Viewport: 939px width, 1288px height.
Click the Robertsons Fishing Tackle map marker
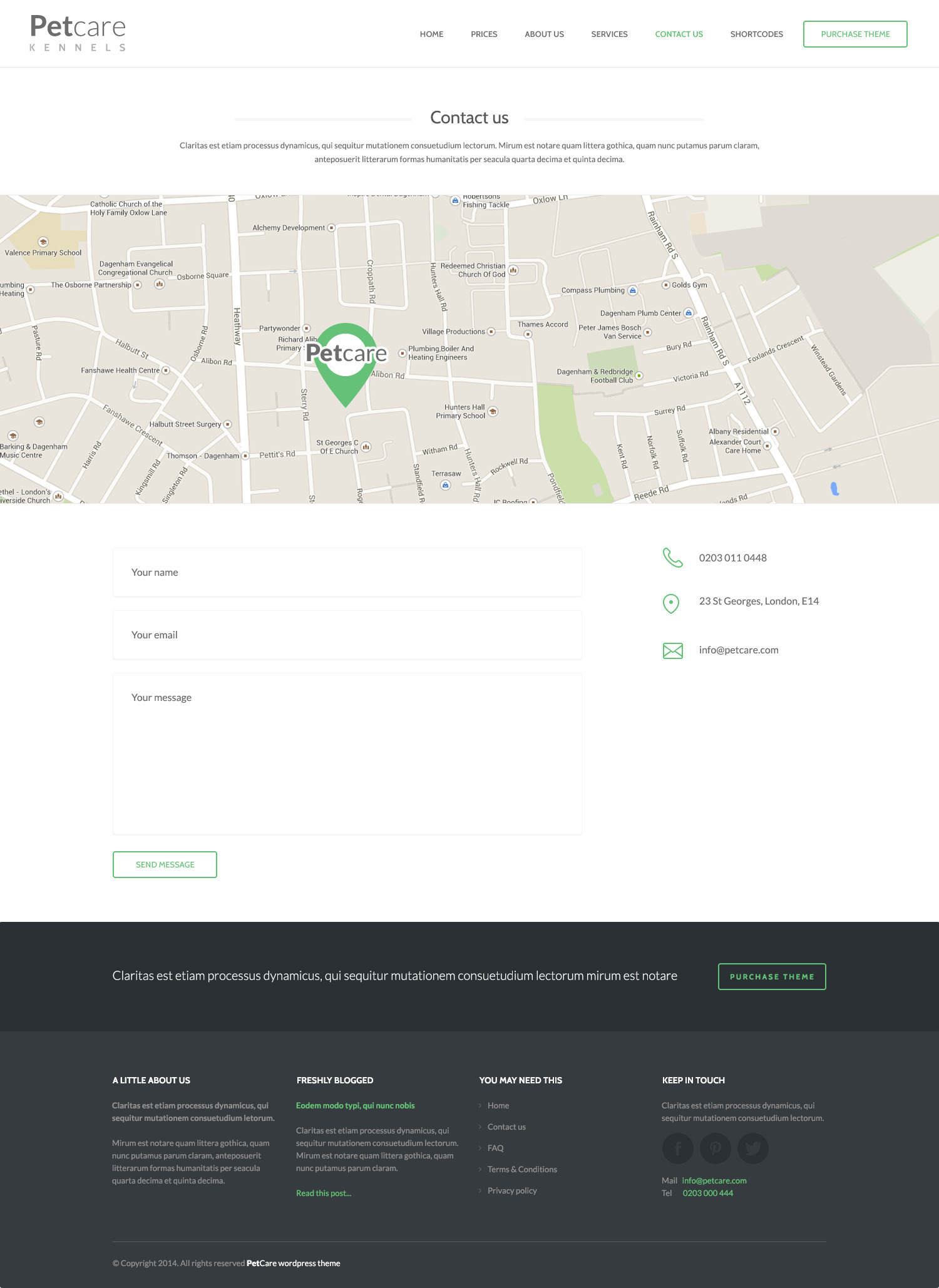tap(455, 200)
